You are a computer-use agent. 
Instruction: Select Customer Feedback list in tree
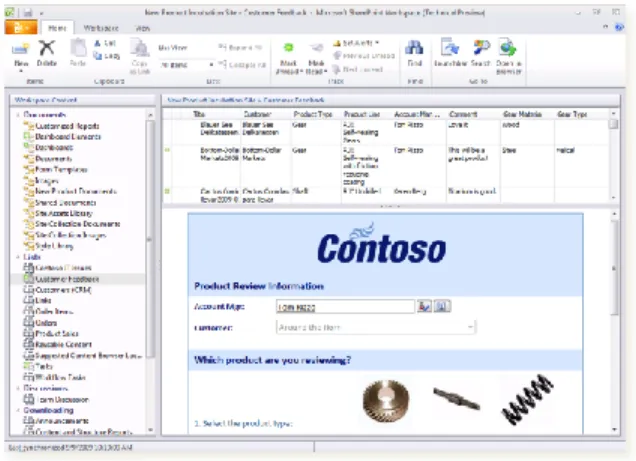point(67,279)
